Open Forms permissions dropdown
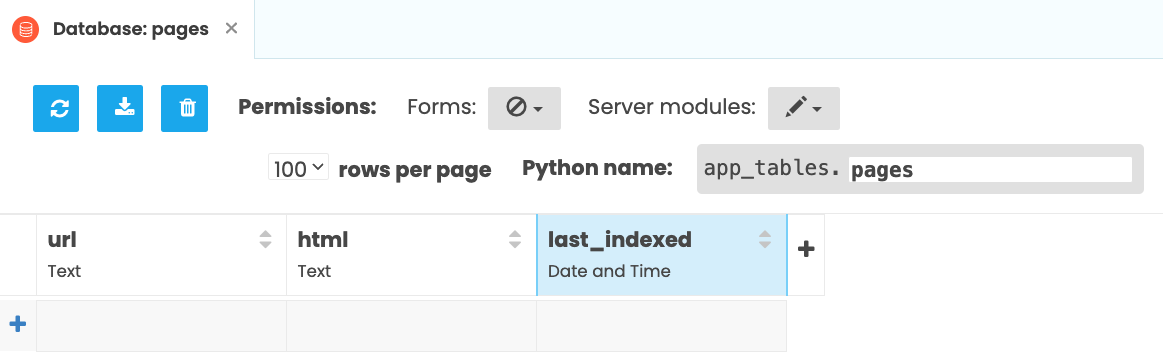Viewport: 1163px width, 364px height. click(x=524, y=108)
